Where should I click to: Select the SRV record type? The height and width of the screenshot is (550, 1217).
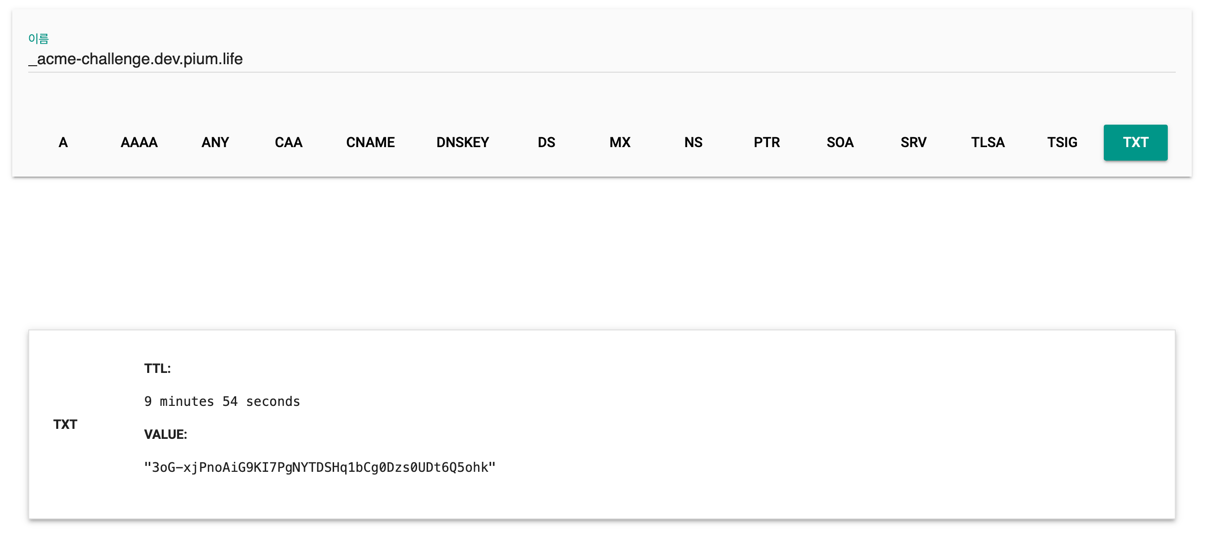[x=914, y=143]
